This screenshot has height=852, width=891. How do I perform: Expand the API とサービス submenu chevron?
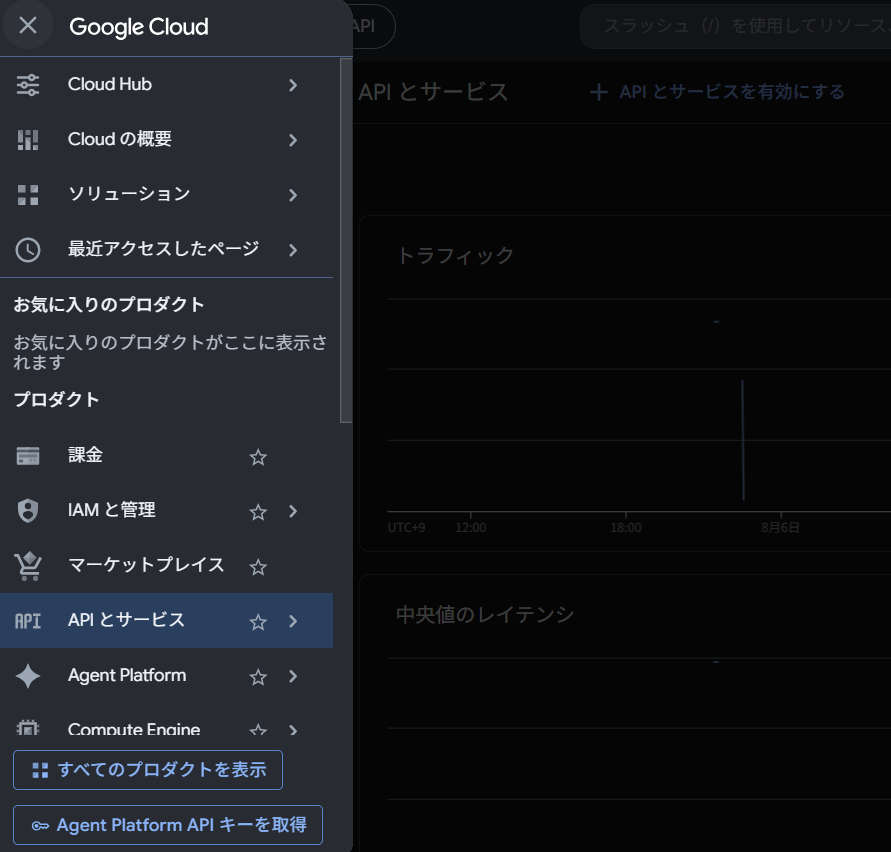click(x=293, y=621)
